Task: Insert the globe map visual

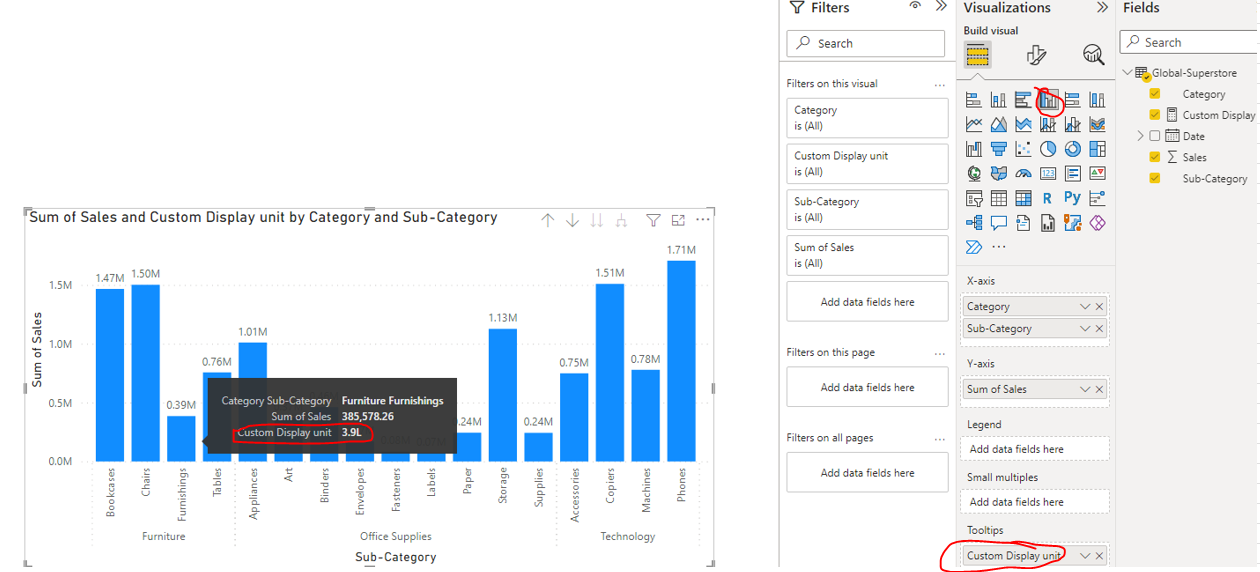Action: pyautogui.click(x=974, y=173)
